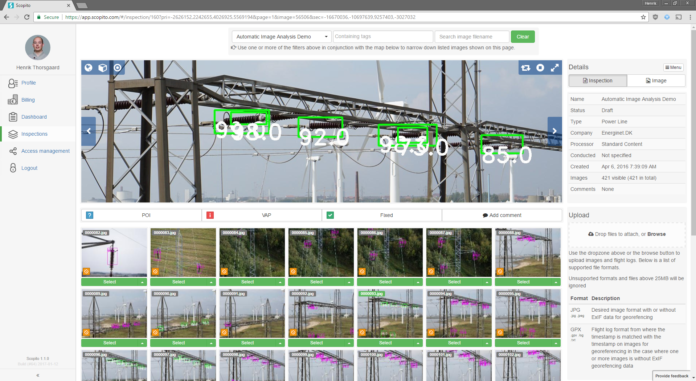This screenshot has height=381, width=696.
Task: Open Select dropdown arrow for 0000092.jpg
Action: click(349, 343)
